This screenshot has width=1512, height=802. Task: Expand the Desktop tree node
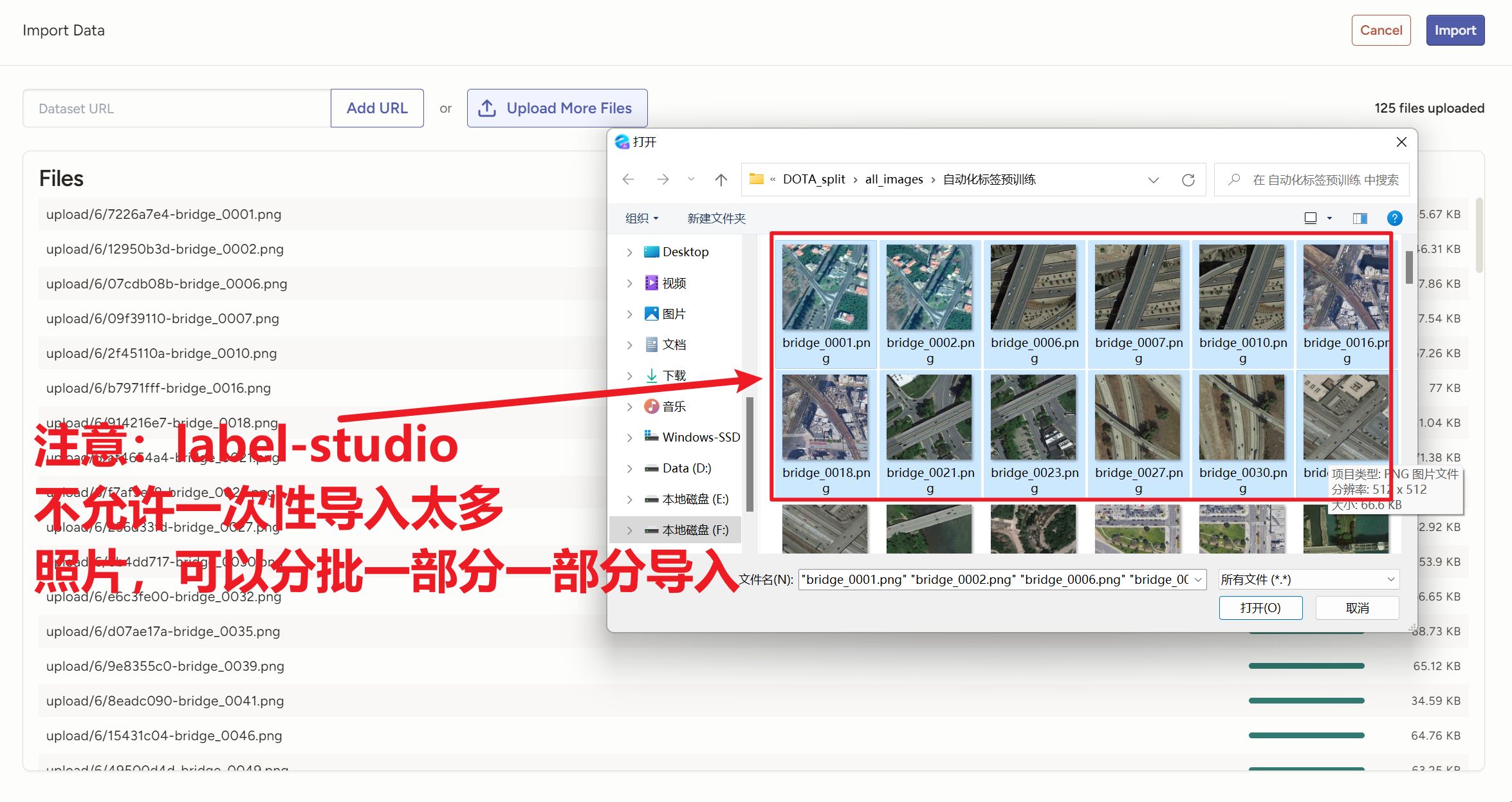click(629, 252)
